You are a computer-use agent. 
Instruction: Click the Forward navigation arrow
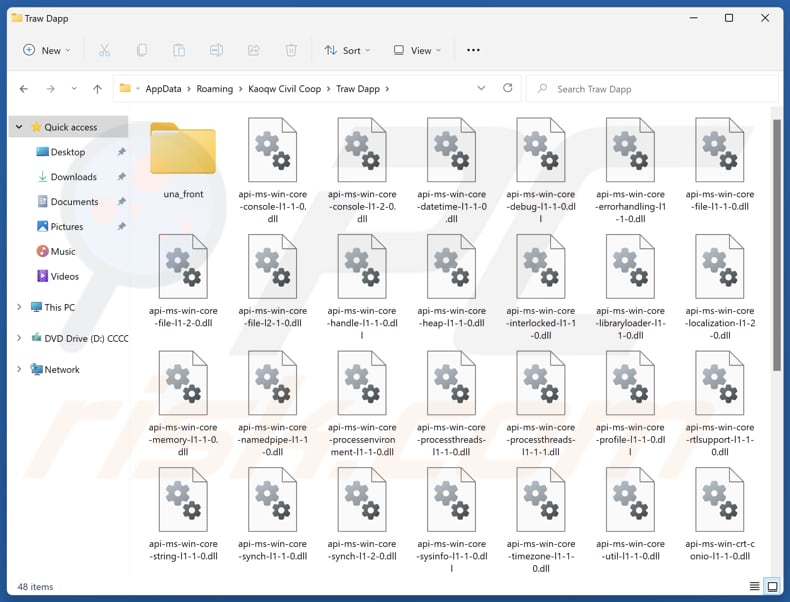click(x=50, y=89)
